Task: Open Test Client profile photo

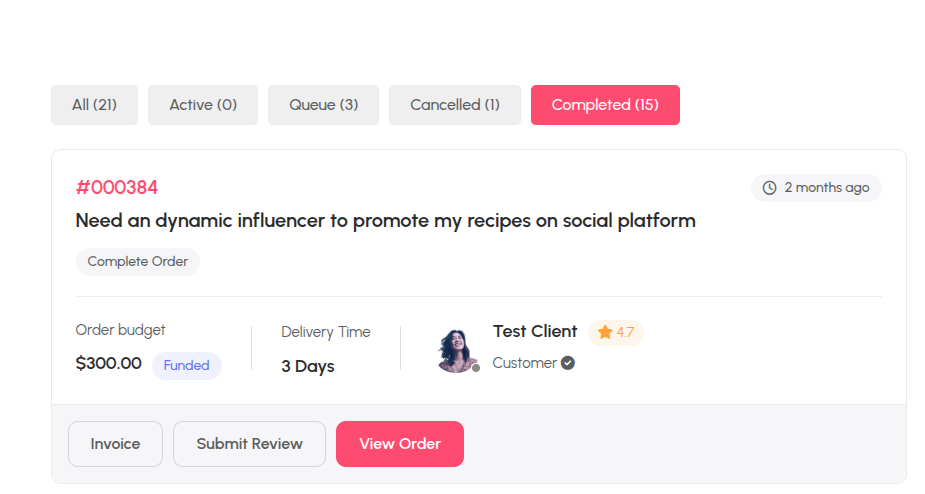Action: pyautogui.click(x=458, y=351)
